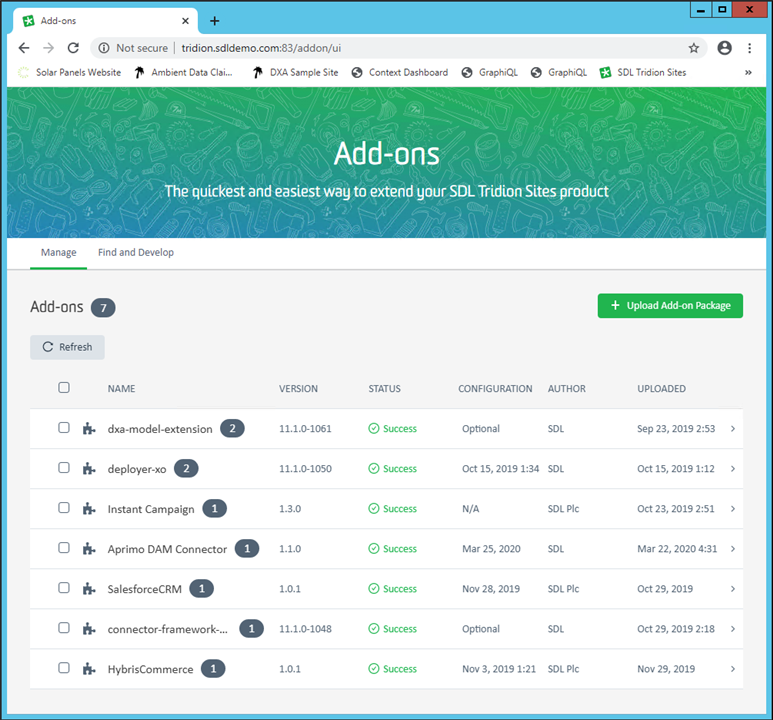Image resolution: width=773 pixels, height=720 pixels.
Task: Click the address bar URL field
Action: coord(399,48)
